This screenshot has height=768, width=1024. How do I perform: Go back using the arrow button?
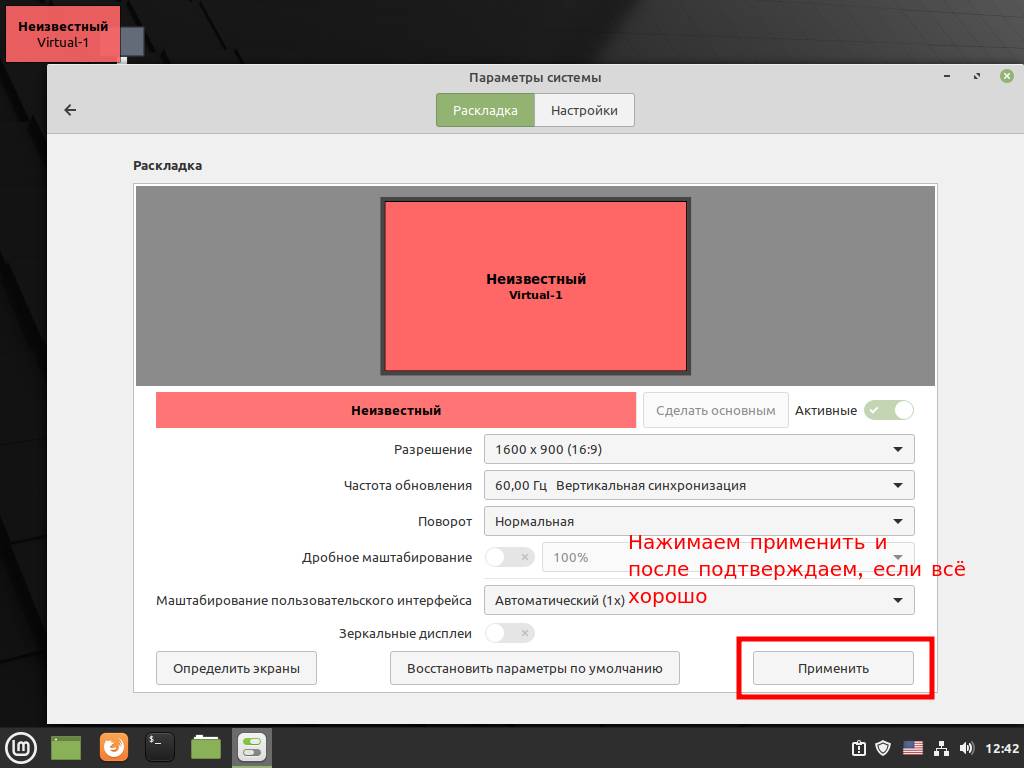pos(70,110)
